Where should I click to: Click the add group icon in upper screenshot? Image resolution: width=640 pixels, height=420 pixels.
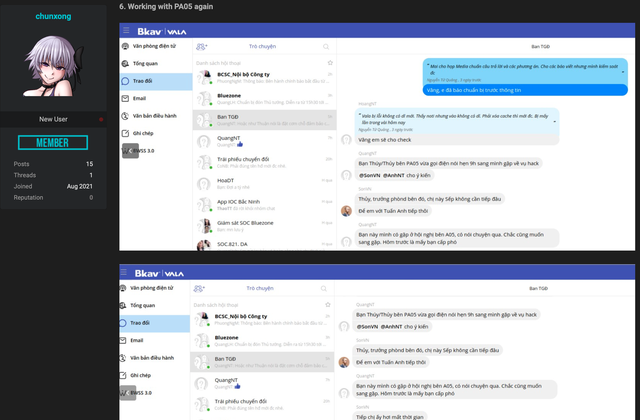tap(201, 47)
